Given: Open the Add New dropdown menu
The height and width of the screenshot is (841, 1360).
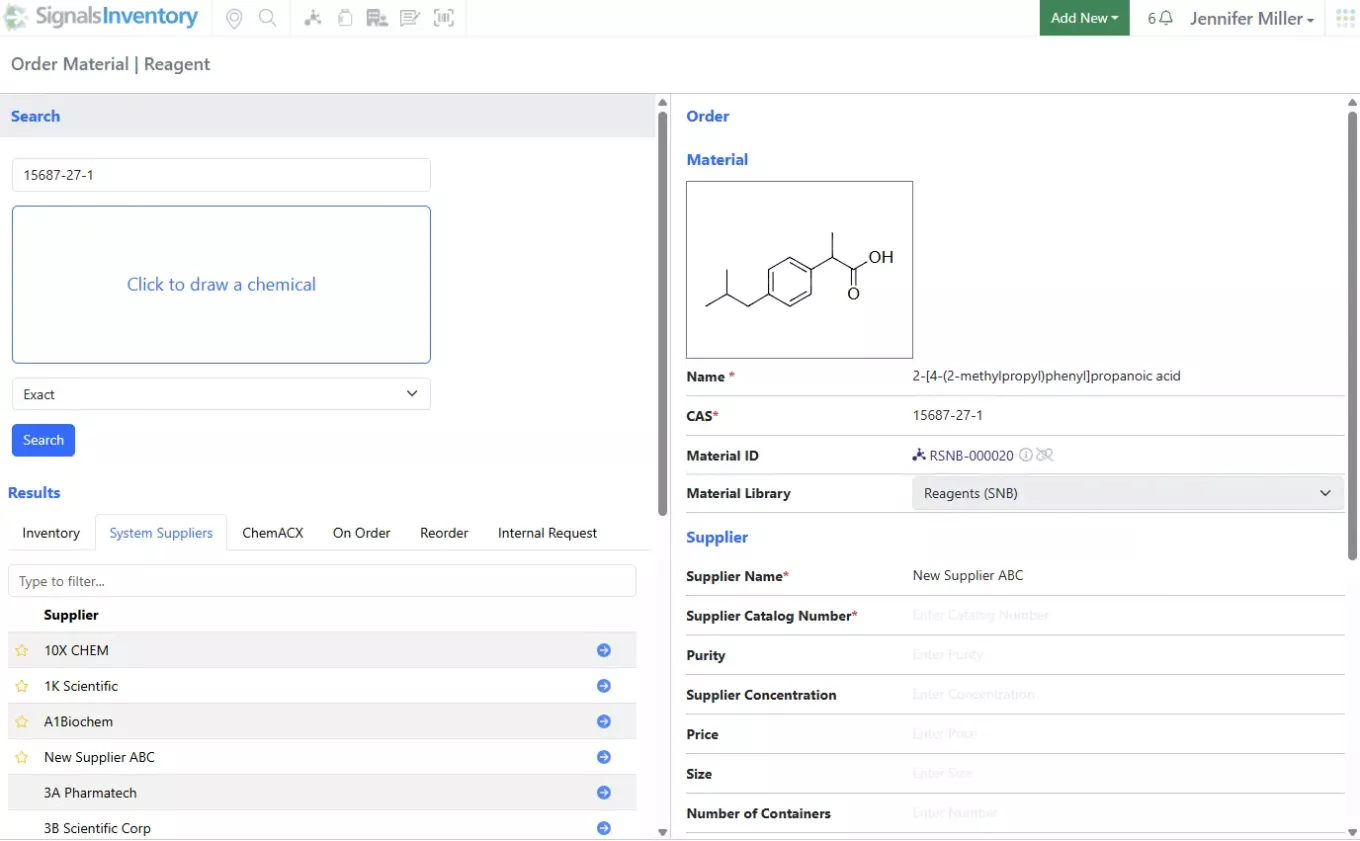Looking at the screenshot, I should pos(1084,18).
